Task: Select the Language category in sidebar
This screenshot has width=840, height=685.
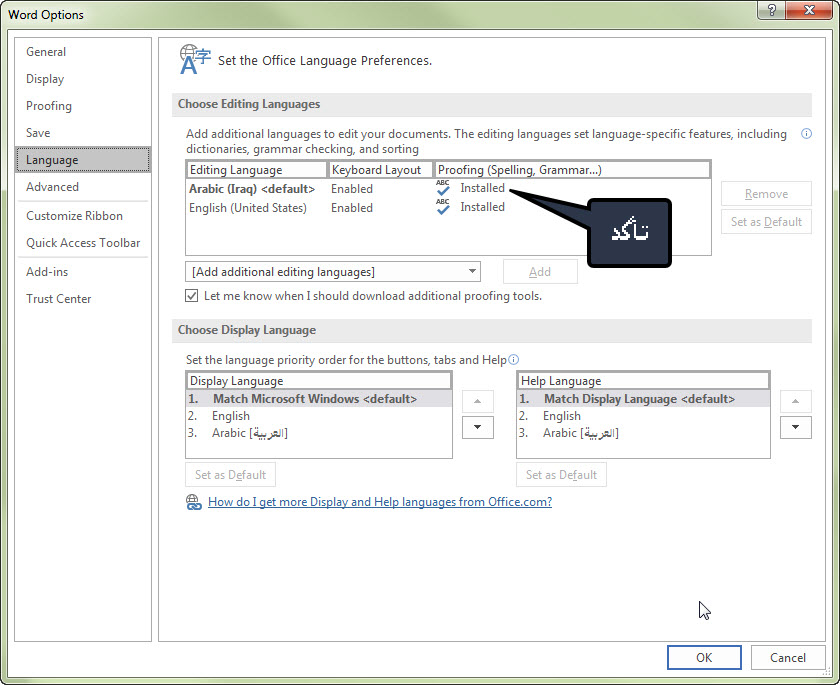Action: click(x=83, y=160)
